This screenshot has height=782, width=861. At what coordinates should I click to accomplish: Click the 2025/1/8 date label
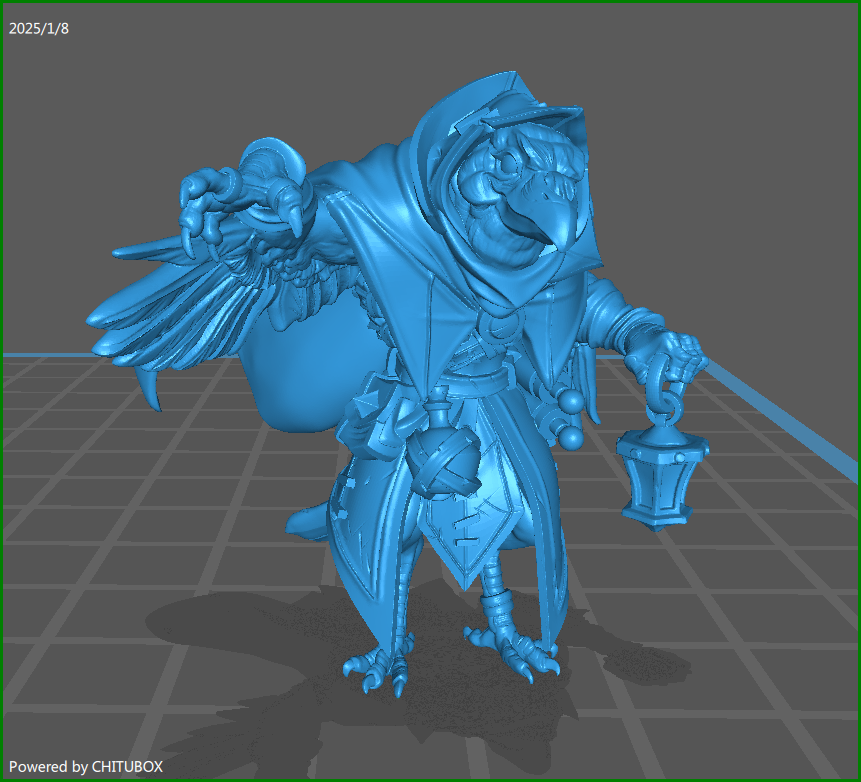coord(39,28)
